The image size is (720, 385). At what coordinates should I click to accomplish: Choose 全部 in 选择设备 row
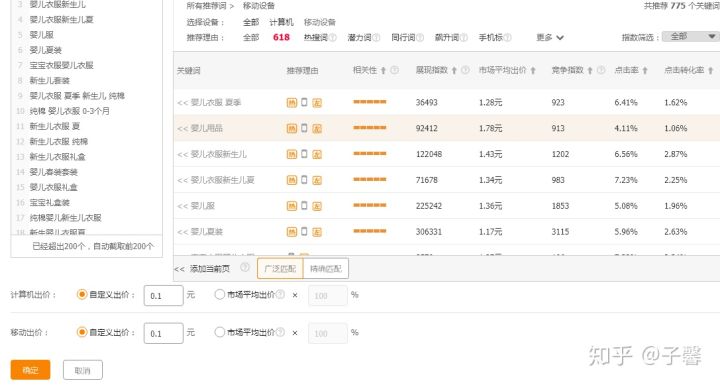[x=251, y=22]
